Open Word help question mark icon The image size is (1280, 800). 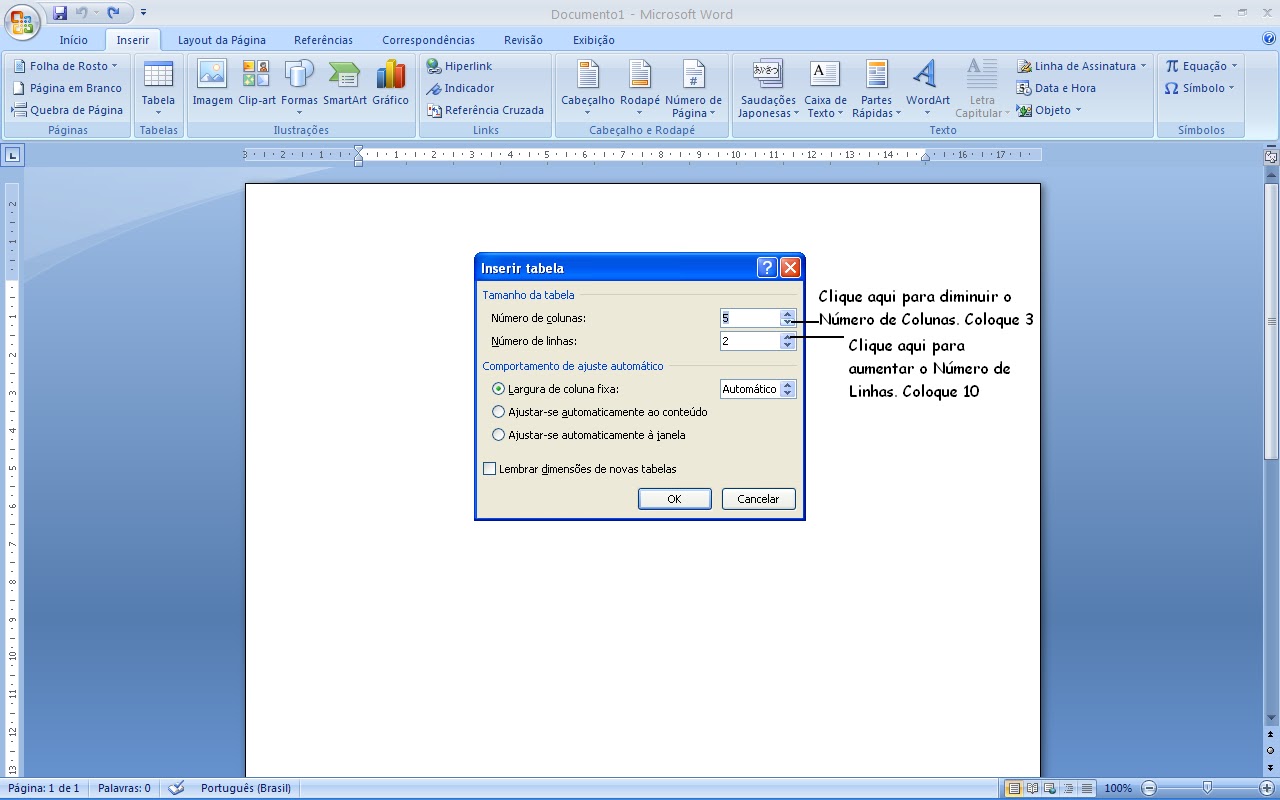click(1269, 39)
